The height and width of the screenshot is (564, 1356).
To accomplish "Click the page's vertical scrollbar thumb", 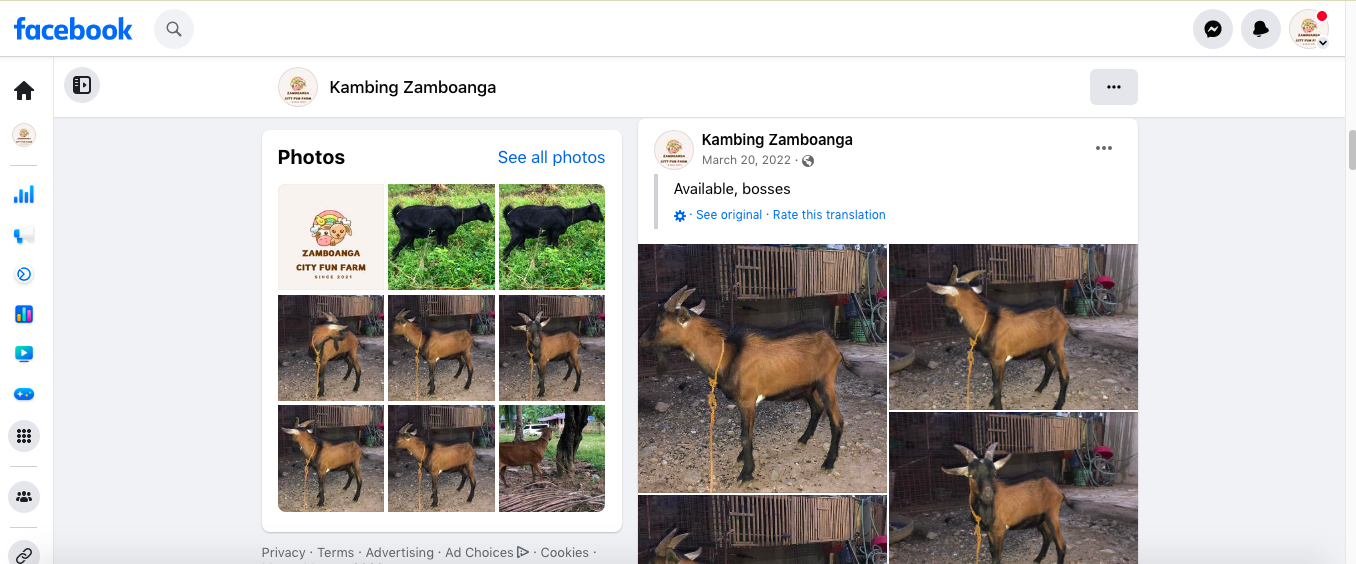I will (x=1351, y=150).
